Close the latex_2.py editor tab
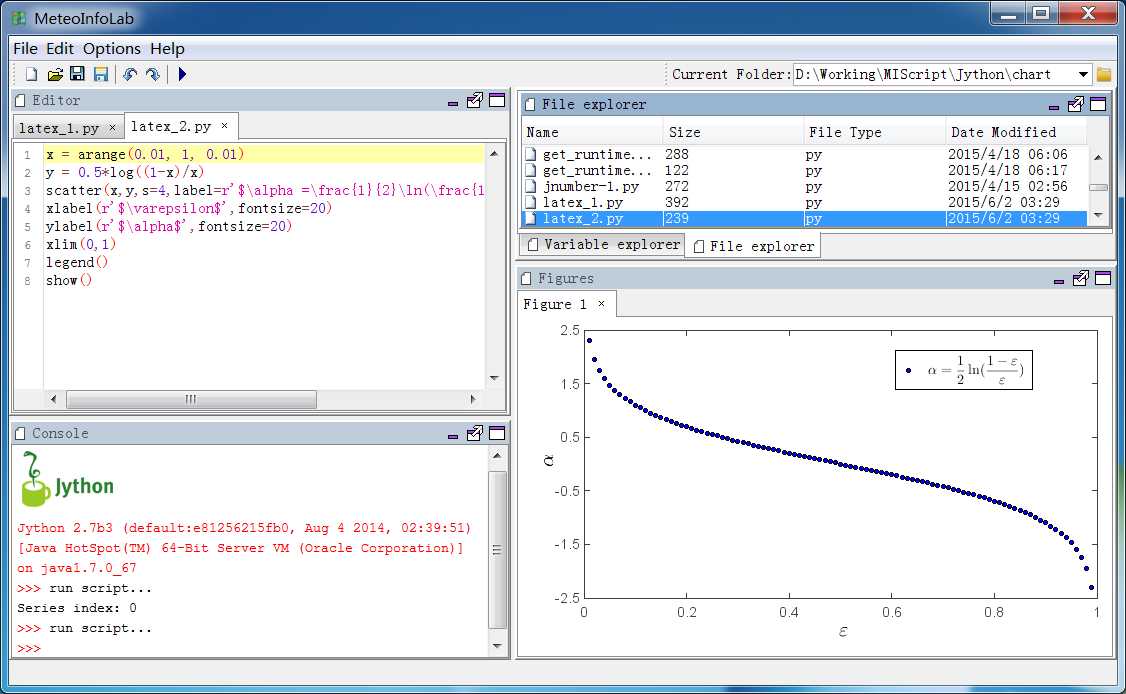The height and width of the screenshot is (694, 1126). pos(225,126)
